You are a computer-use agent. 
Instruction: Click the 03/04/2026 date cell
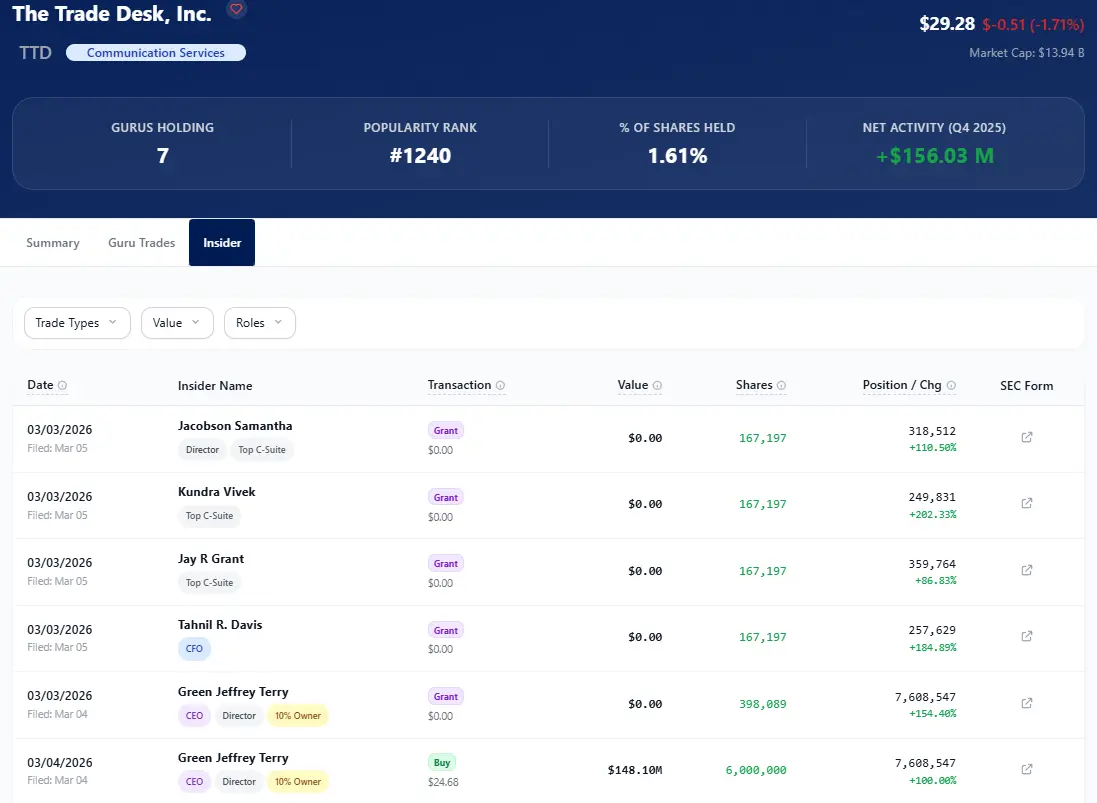pos(59,762)
